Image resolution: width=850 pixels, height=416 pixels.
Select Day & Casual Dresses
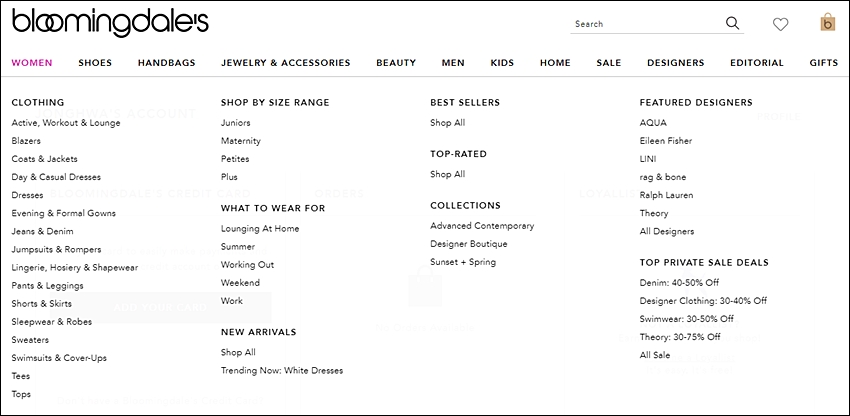tap(56, 177)
